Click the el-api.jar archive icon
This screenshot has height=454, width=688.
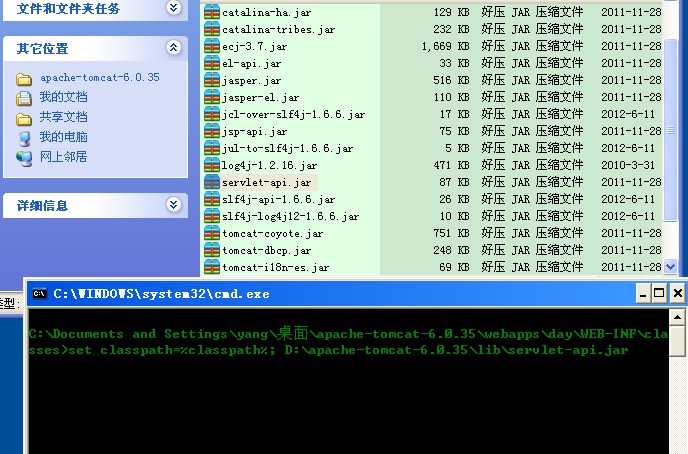pyautogui.click(x=212, y=63)
